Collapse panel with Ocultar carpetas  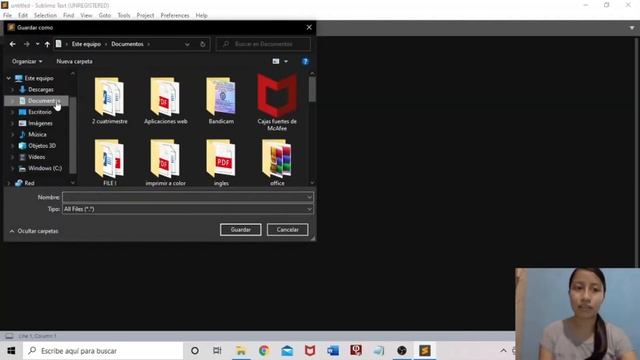[x=34, y=231]
